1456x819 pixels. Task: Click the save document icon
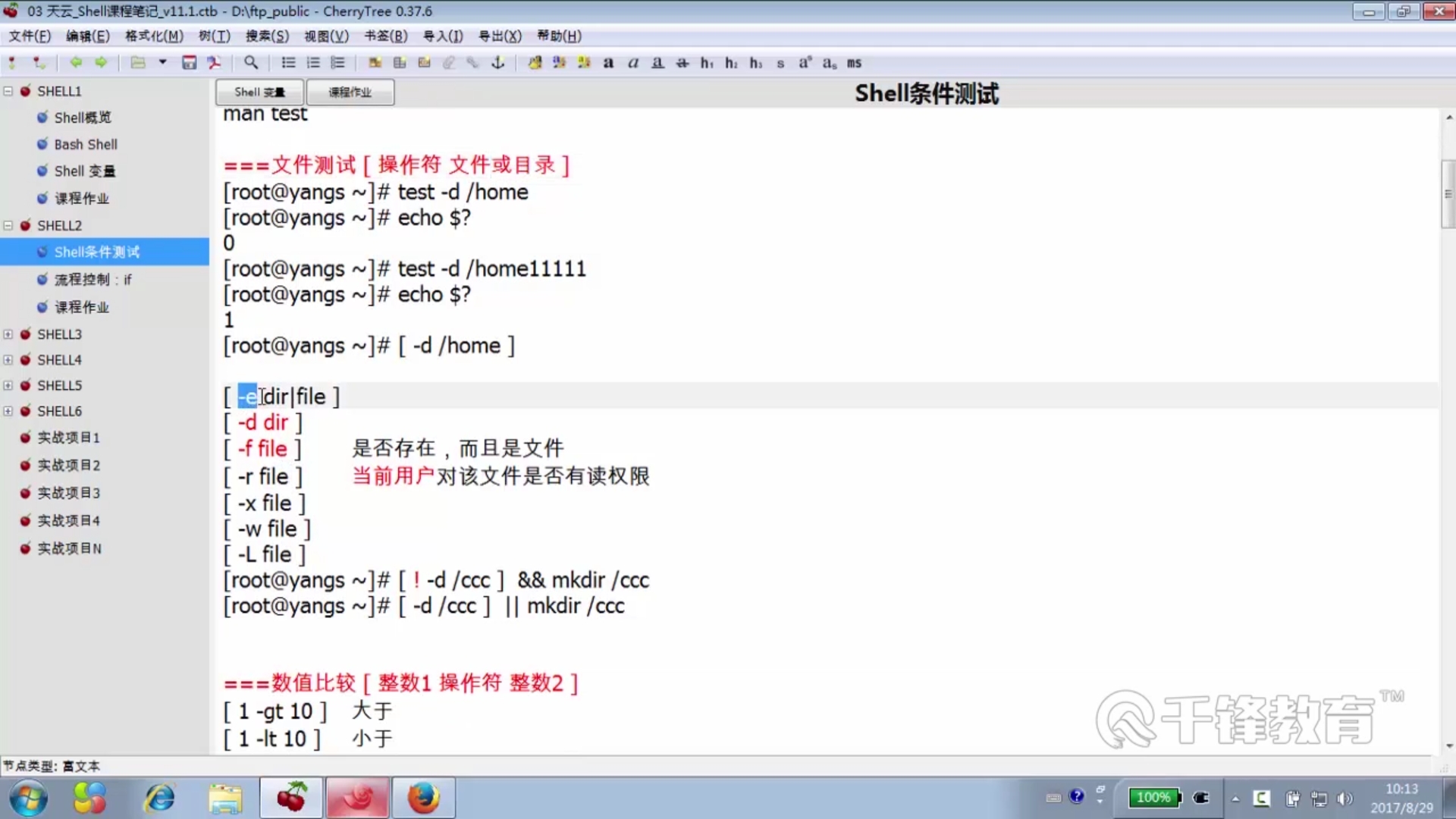point(189,63)
